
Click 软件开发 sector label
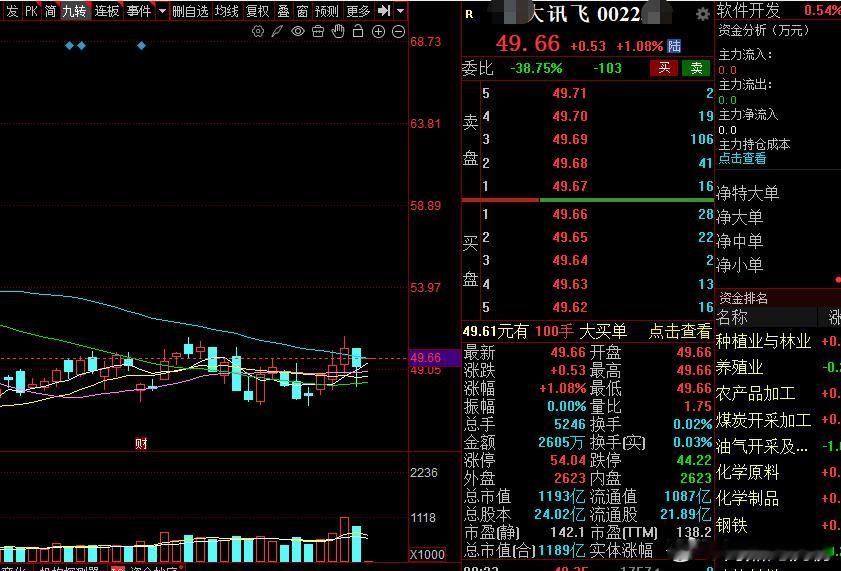point(749,10)
